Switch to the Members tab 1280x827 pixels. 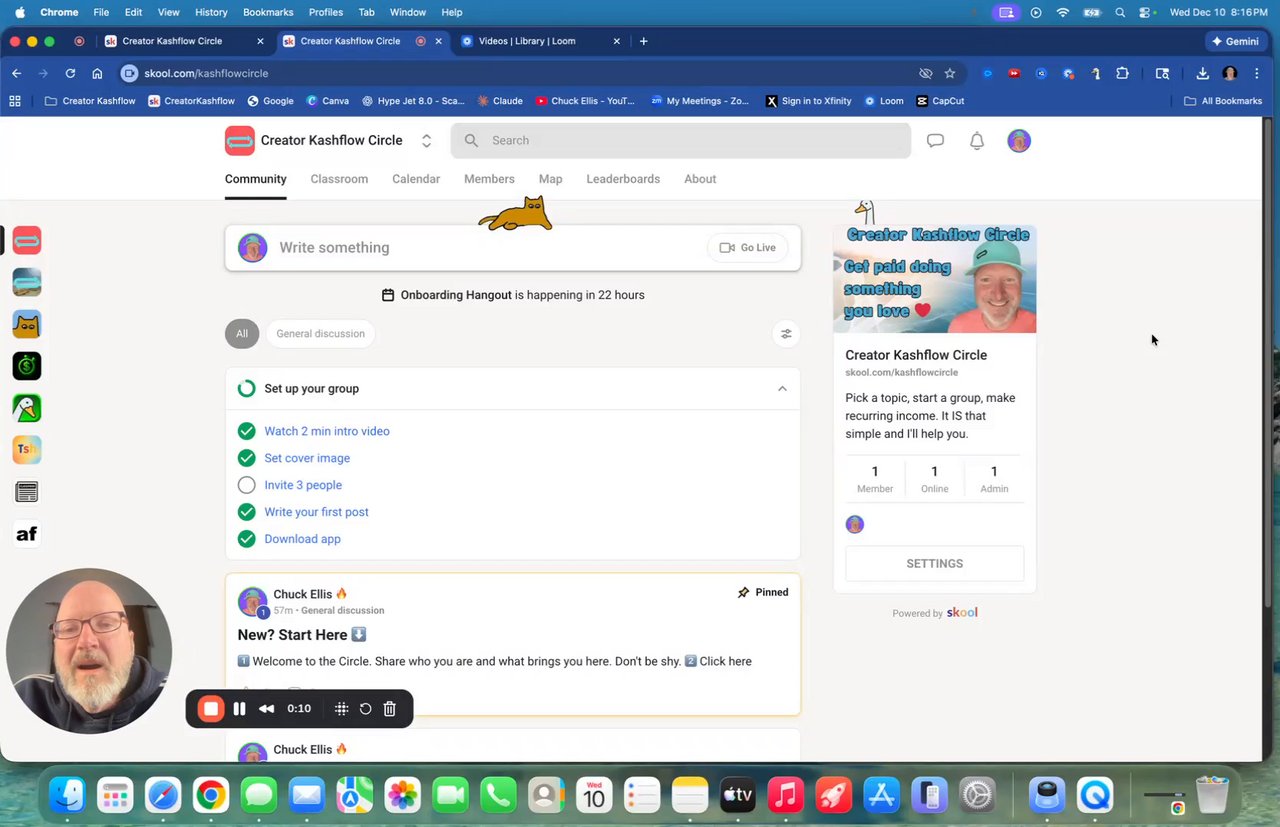pyautogui.click(x=489, y=179)
